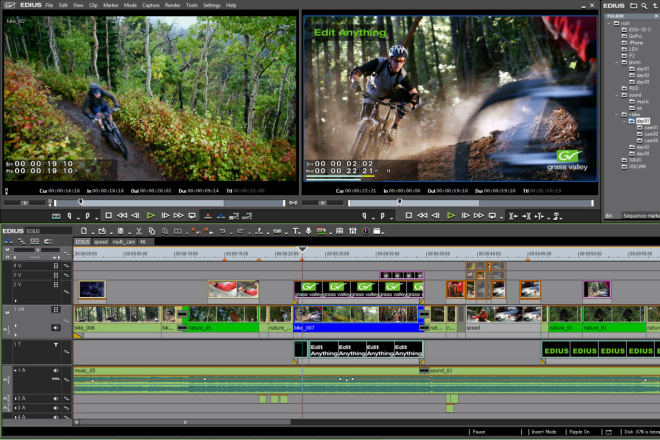Image resolution: width=660 pixels, height=440 pixels.
Task: Toggle loop play in the source player
Action: pyautogui.click(x=192, y=216)
